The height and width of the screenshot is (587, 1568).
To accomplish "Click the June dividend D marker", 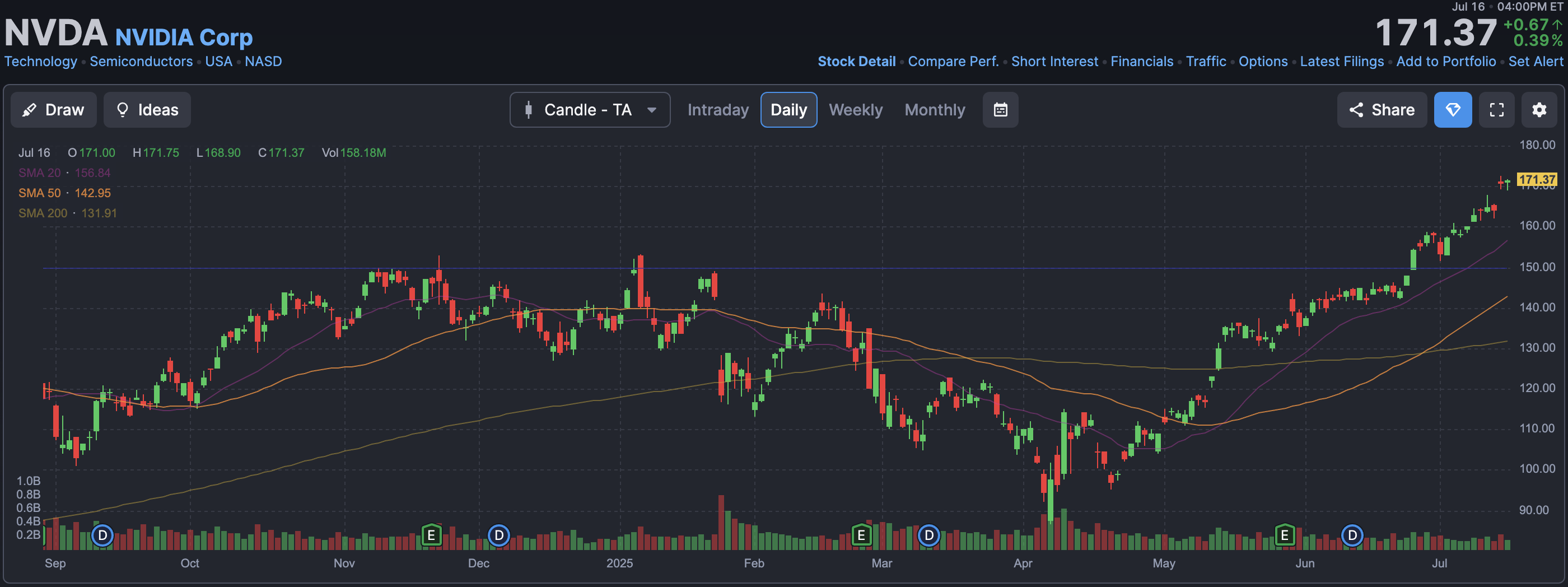I will (x=1352, y=535).
